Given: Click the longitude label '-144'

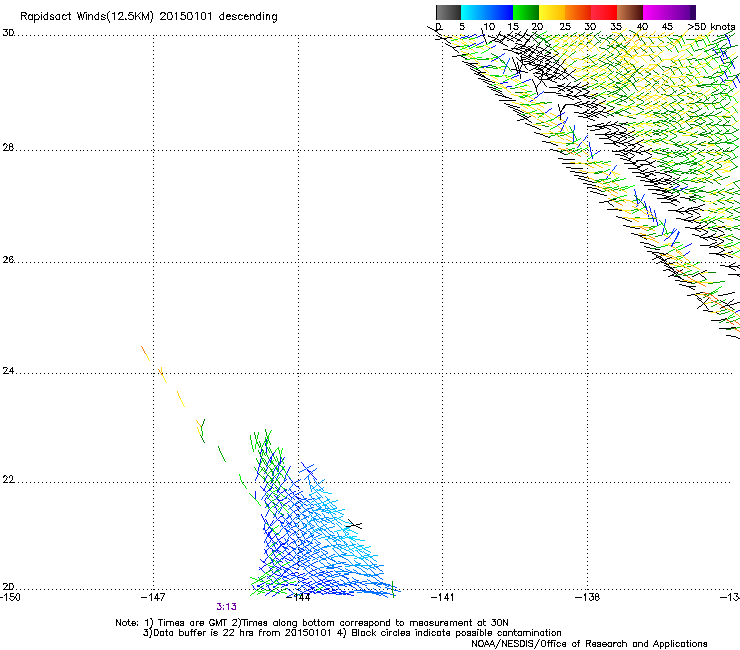Looking at the screenshot, I should pyautogui.click(x=299, y=598).
